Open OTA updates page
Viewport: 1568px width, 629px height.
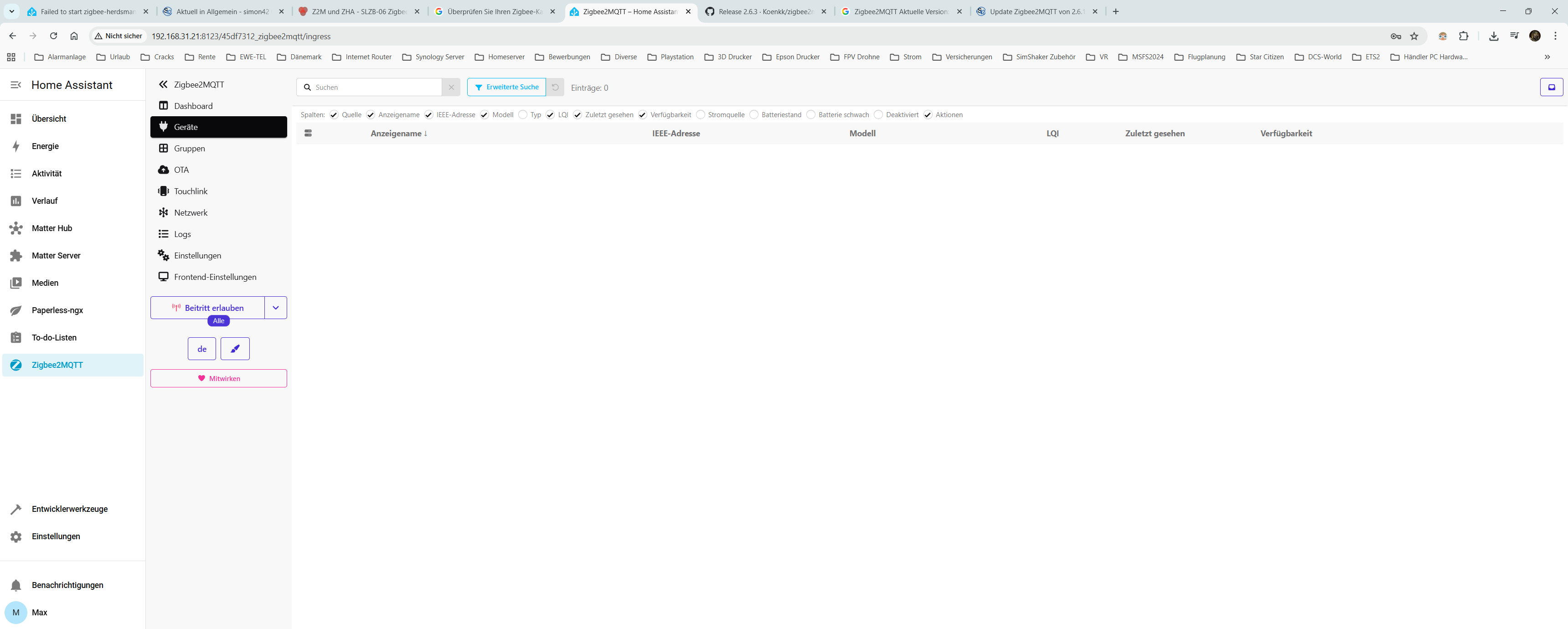point(181,170)
